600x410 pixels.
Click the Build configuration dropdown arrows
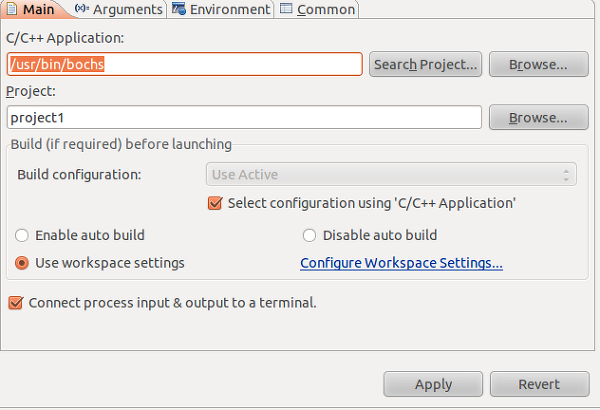(x=566, y=175)
